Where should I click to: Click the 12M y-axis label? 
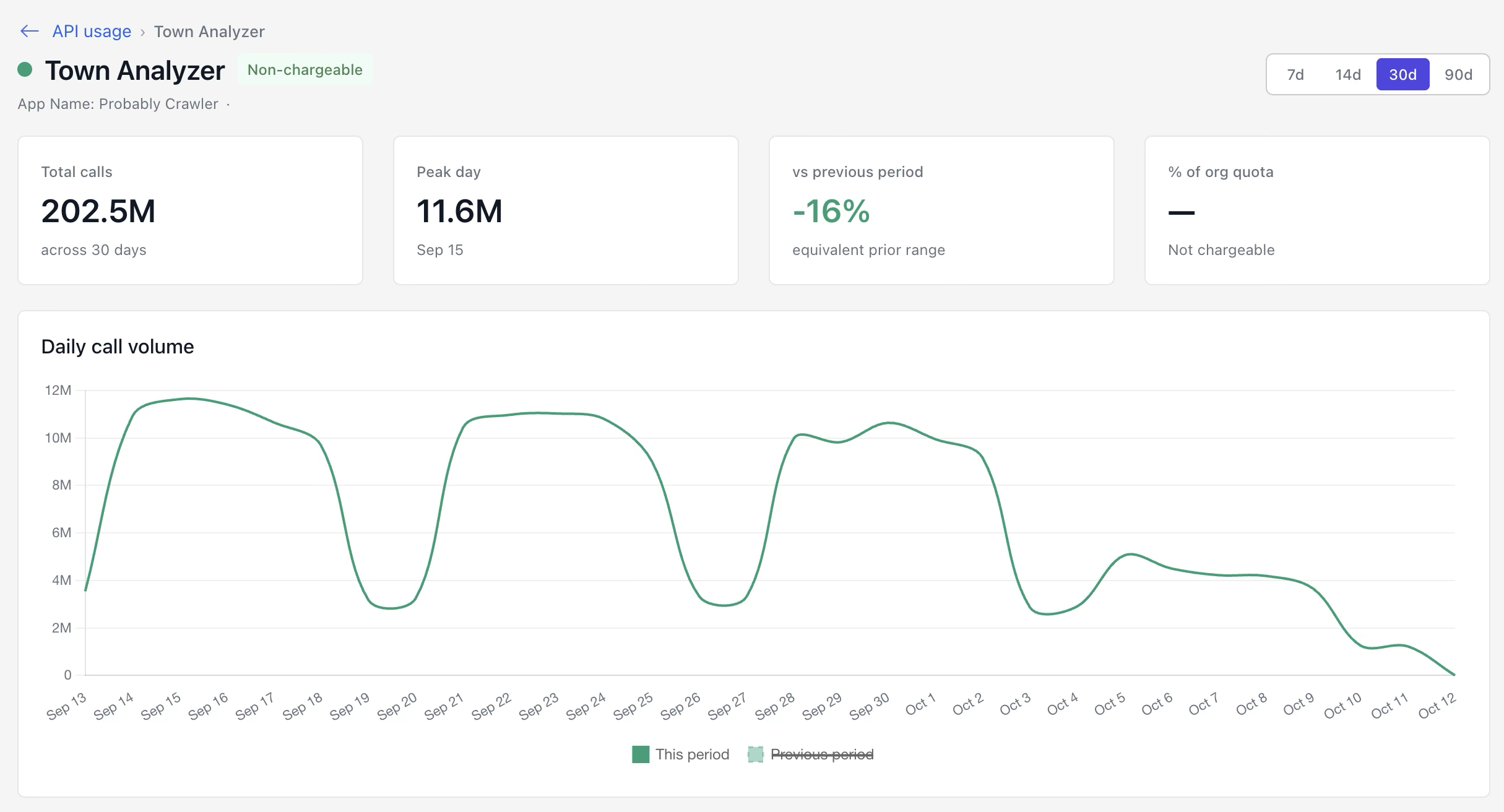pyautogui.click(x=58, y=391)
